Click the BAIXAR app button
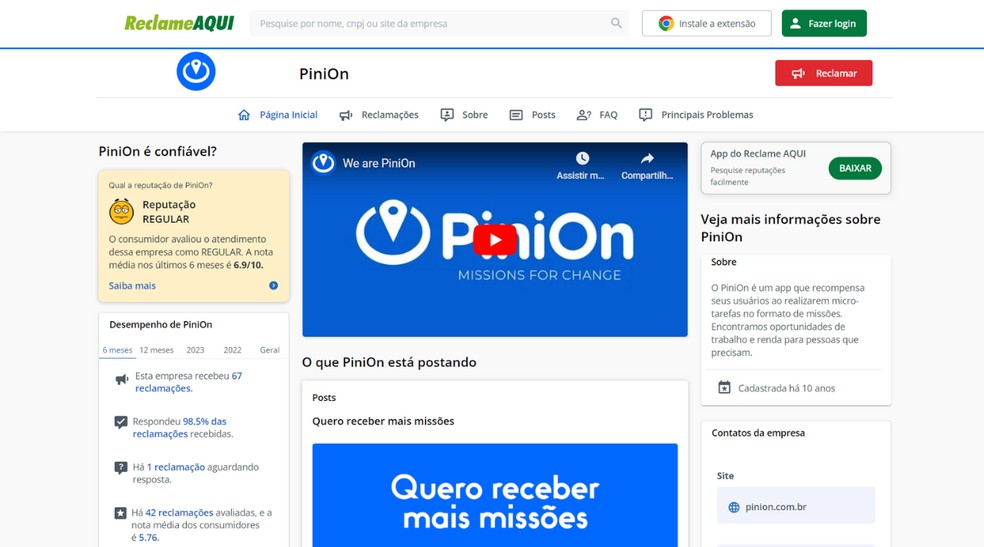Viewport: 984px width, 547px height. (855, 168)
